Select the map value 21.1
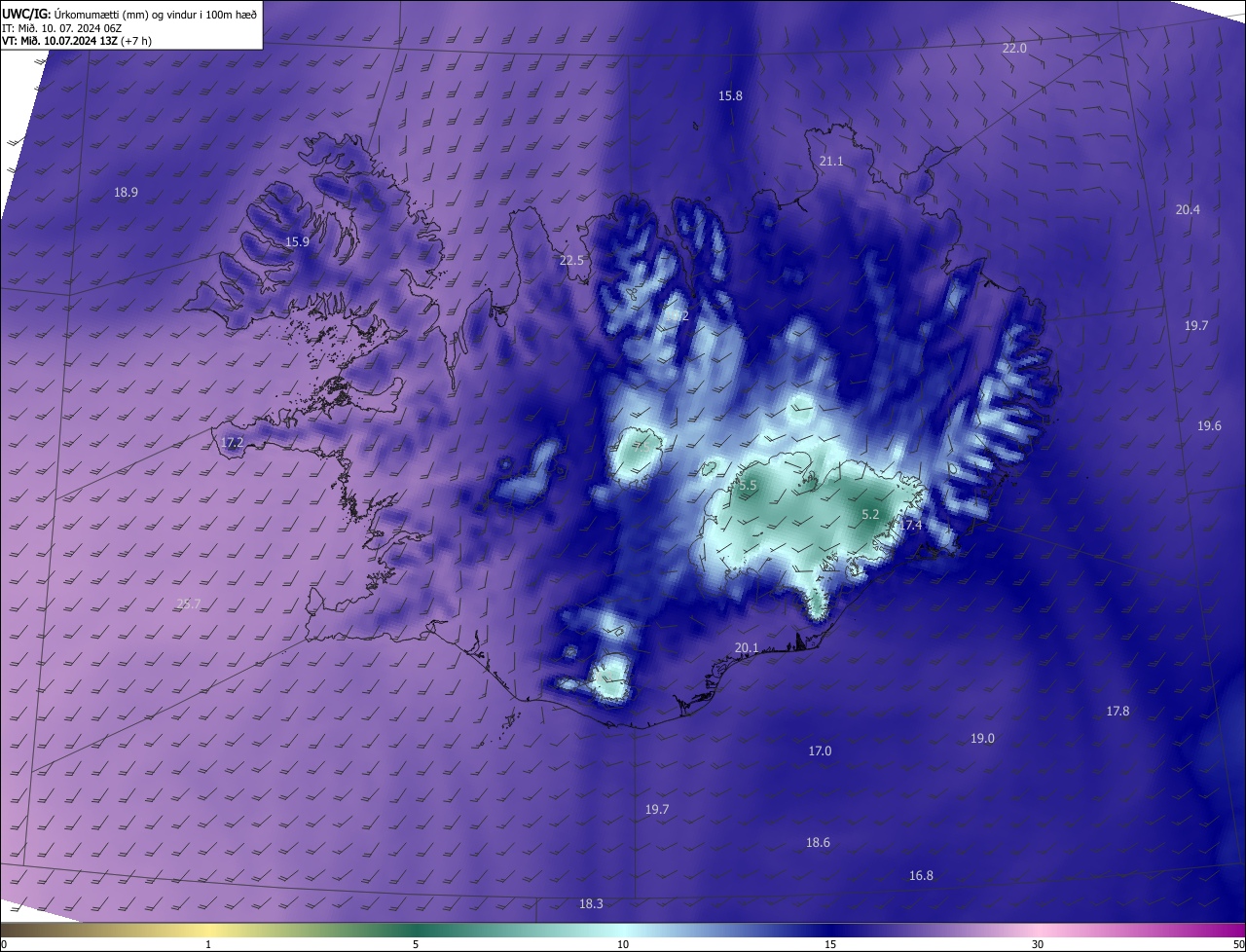1246x952 pixels. [831, 161]
